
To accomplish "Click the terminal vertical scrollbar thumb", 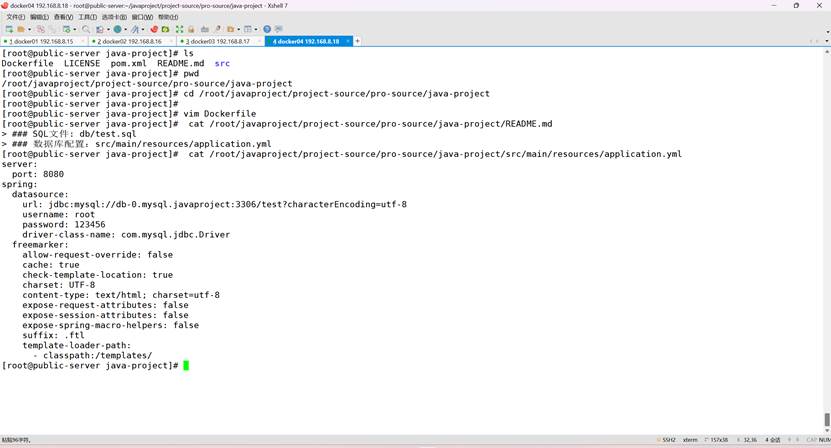I will click(827, 419).
